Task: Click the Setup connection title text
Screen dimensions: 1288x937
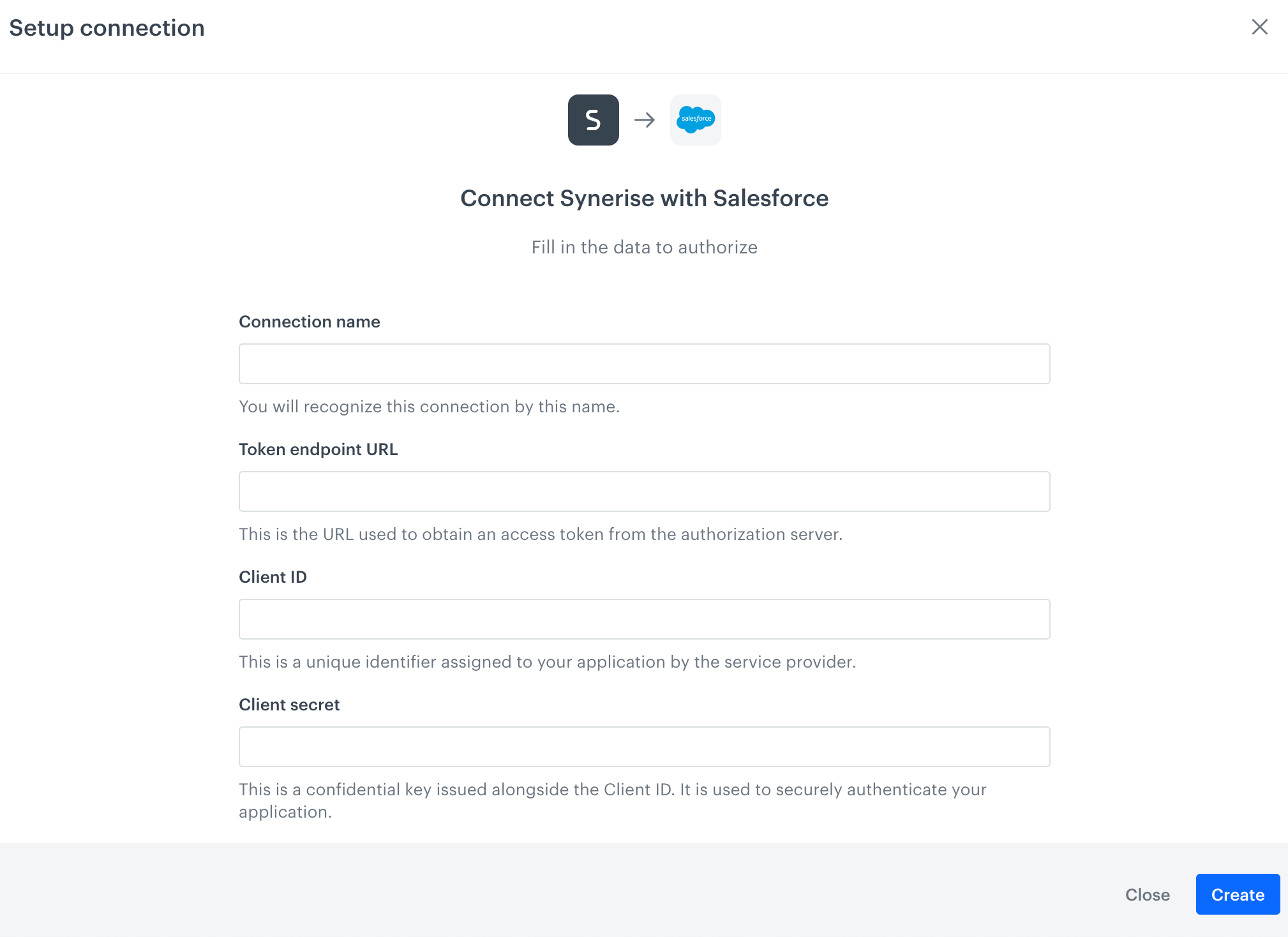Action: pos(107,27)
